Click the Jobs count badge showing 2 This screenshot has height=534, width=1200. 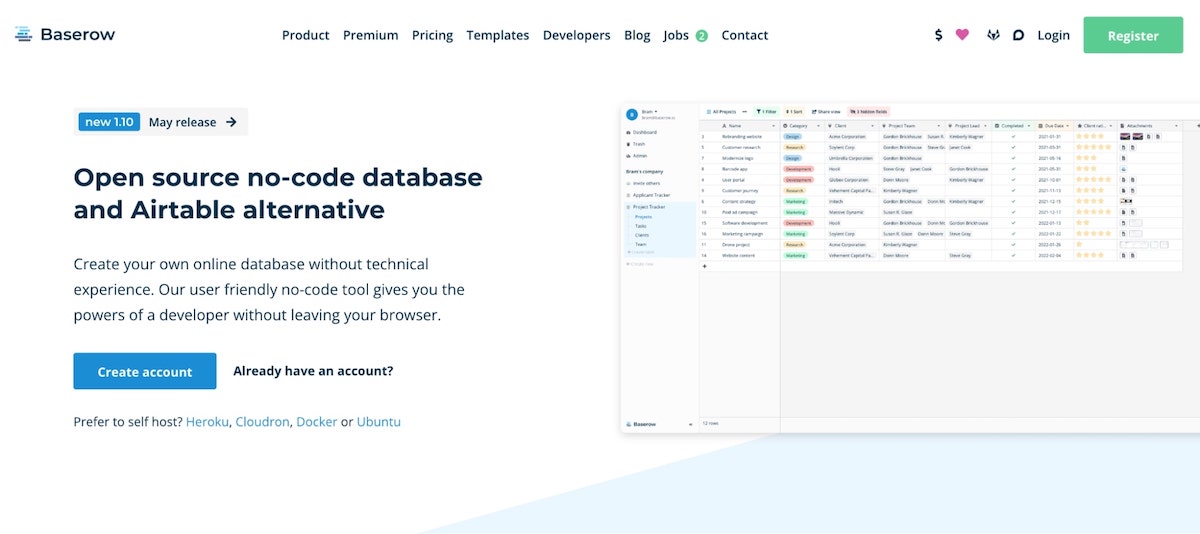(701, 35)
